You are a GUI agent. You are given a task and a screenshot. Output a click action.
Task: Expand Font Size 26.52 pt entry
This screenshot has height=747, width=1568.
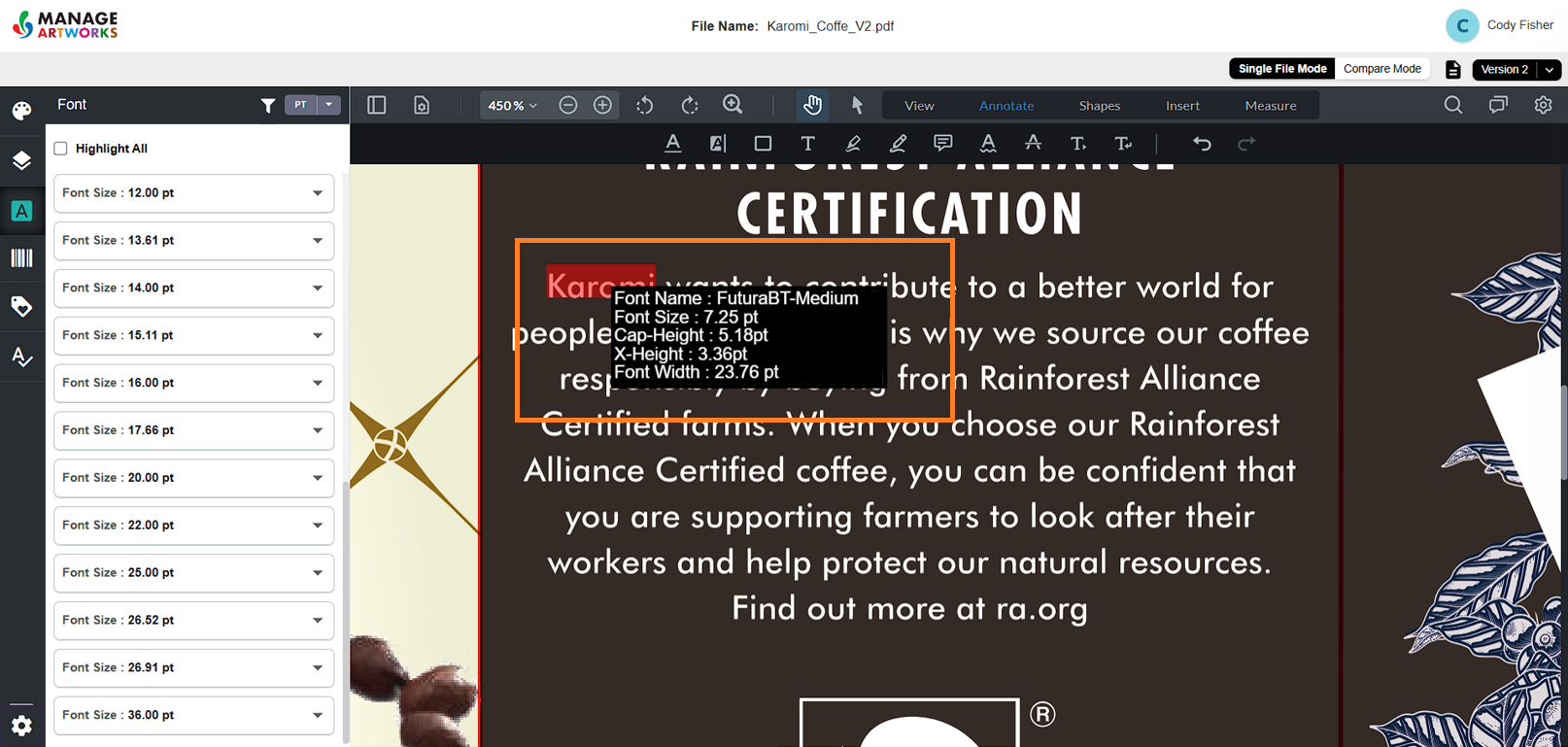pos(194,621)
